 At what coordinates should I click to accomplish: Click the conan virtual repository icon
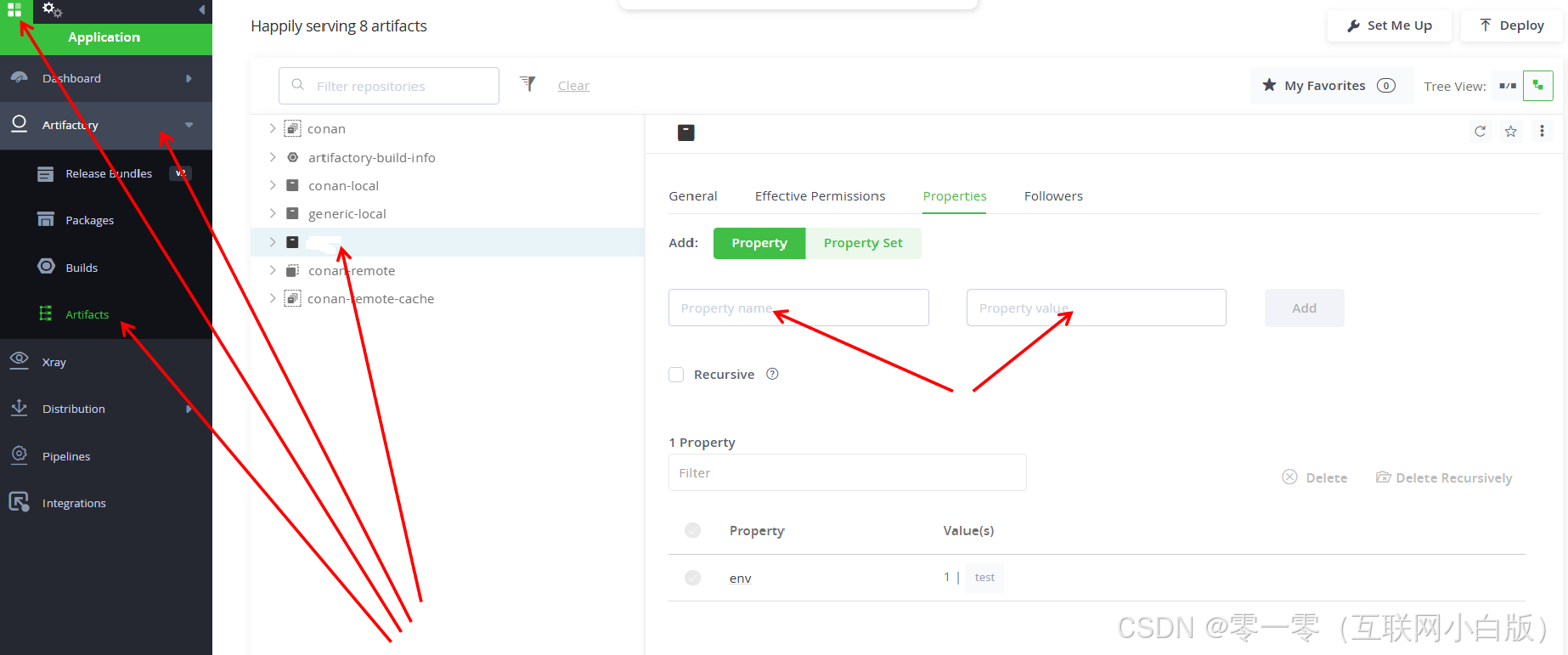292,128
